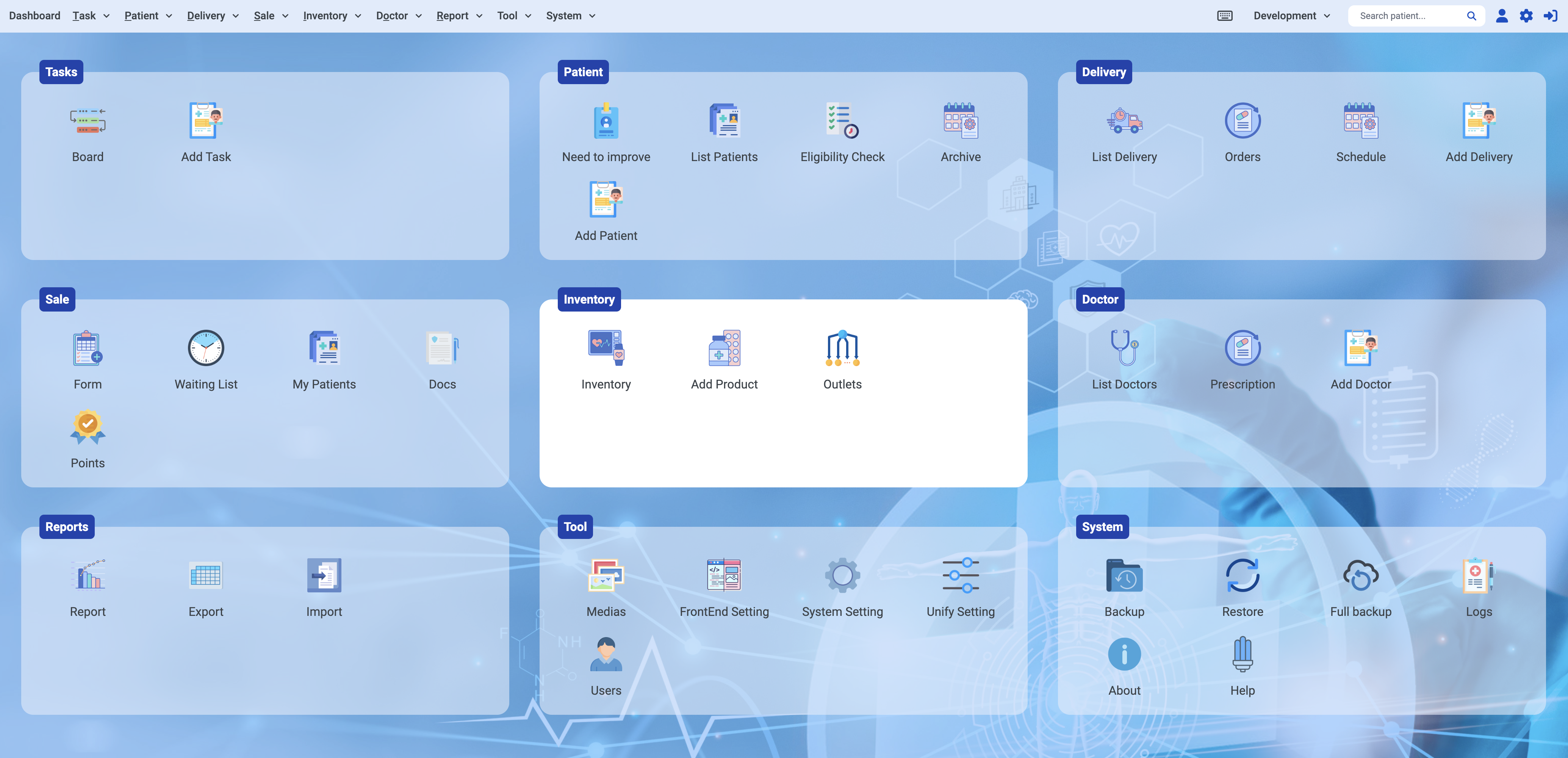Open the About info icon

coord(1124,655)
